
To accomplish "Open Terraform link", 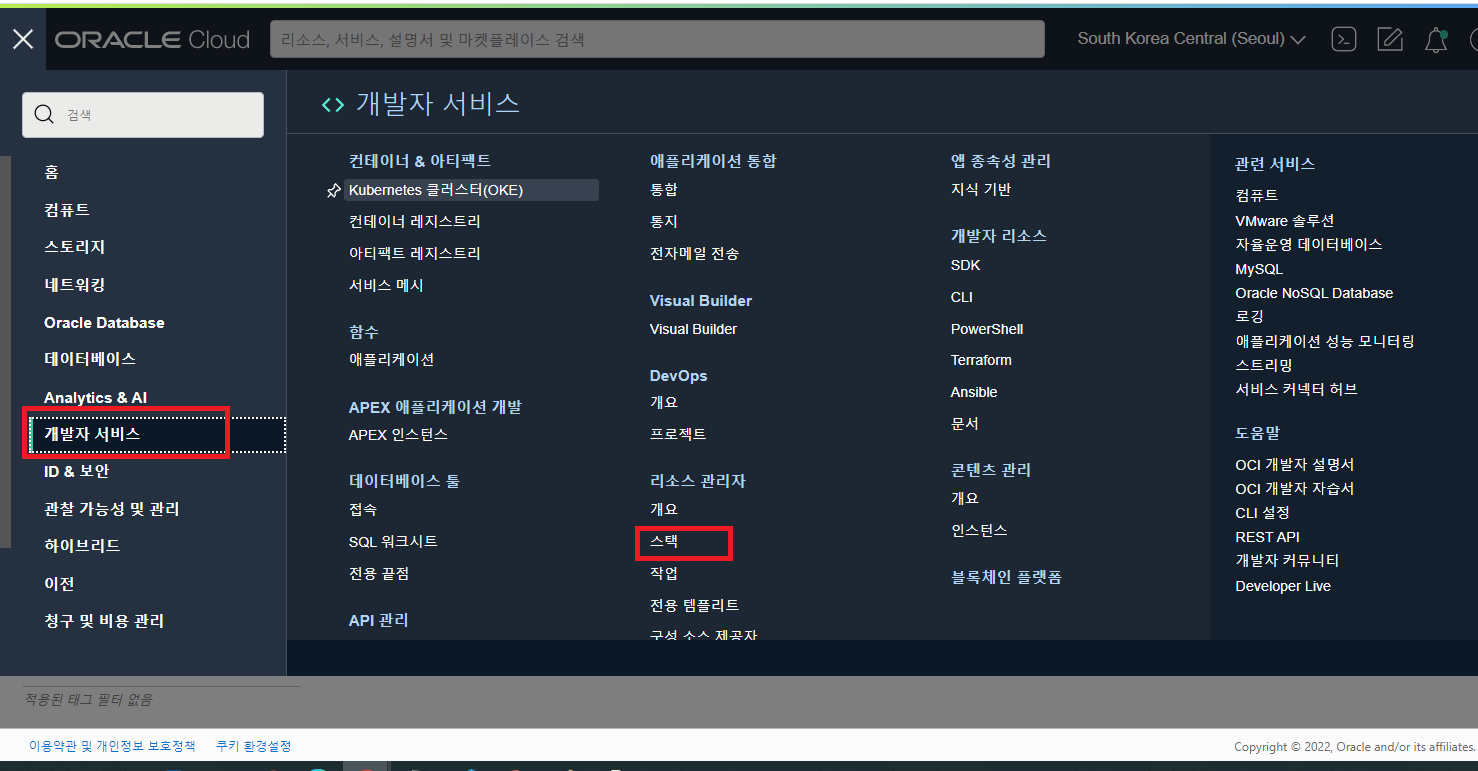I will click(981, 360).
